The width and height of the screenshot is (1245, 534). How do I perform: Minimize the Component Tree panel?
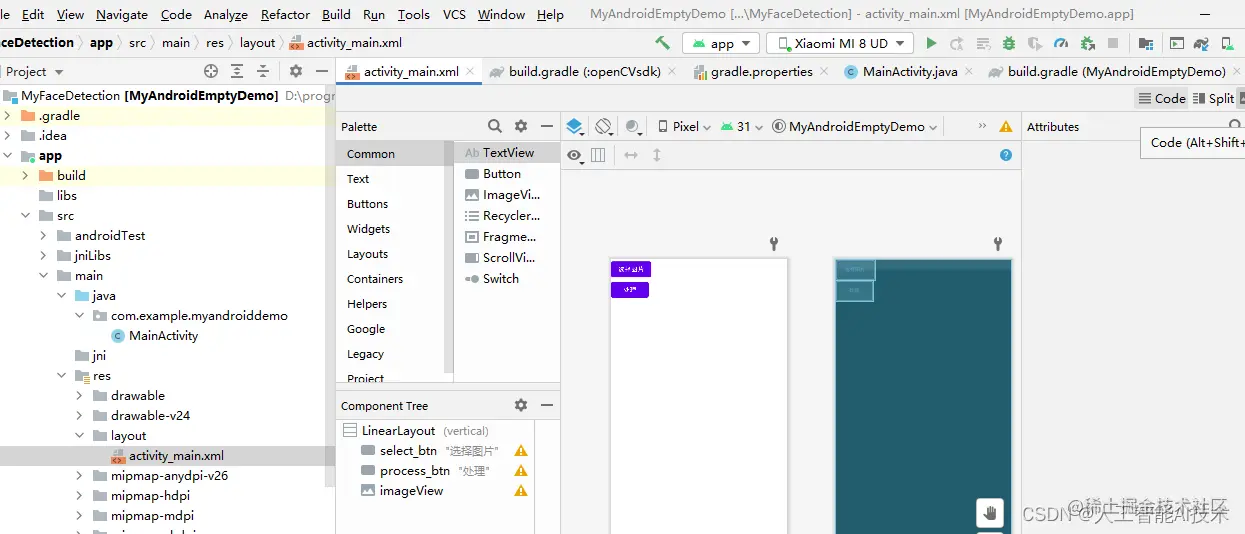point(547,405)
